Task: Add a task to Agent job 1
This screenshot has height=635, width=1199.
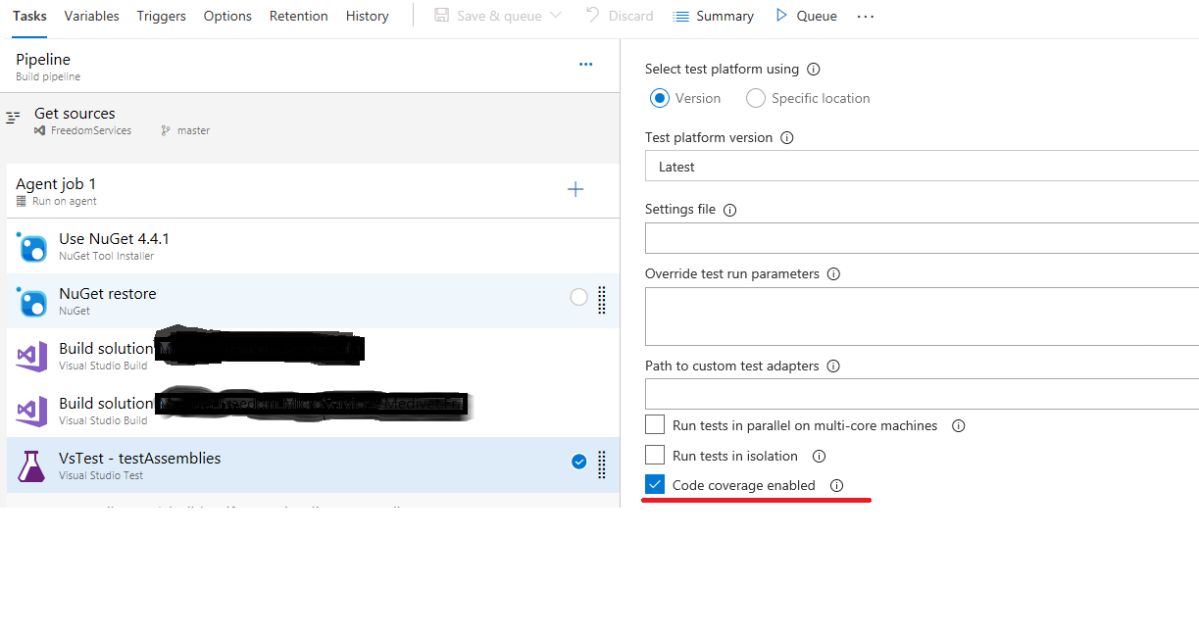Action: [x=575, y=190]
